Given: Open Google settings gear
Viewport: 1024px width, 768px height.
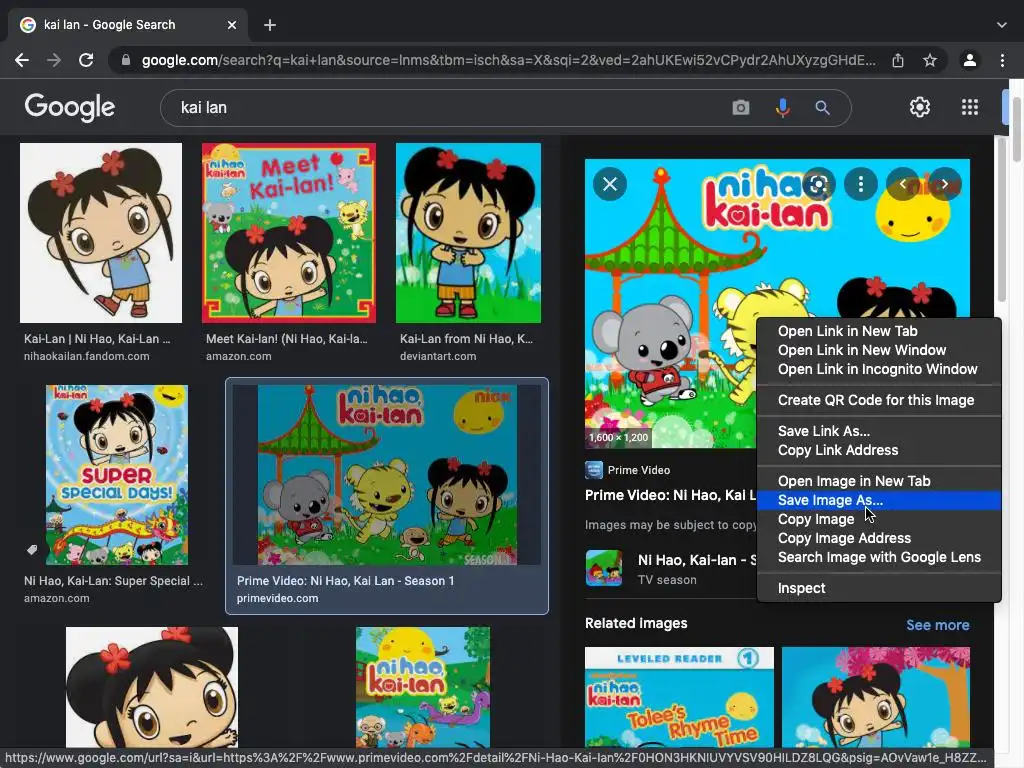Looking at the screenshot, I should pyautogui.click(x=920, y=107).
